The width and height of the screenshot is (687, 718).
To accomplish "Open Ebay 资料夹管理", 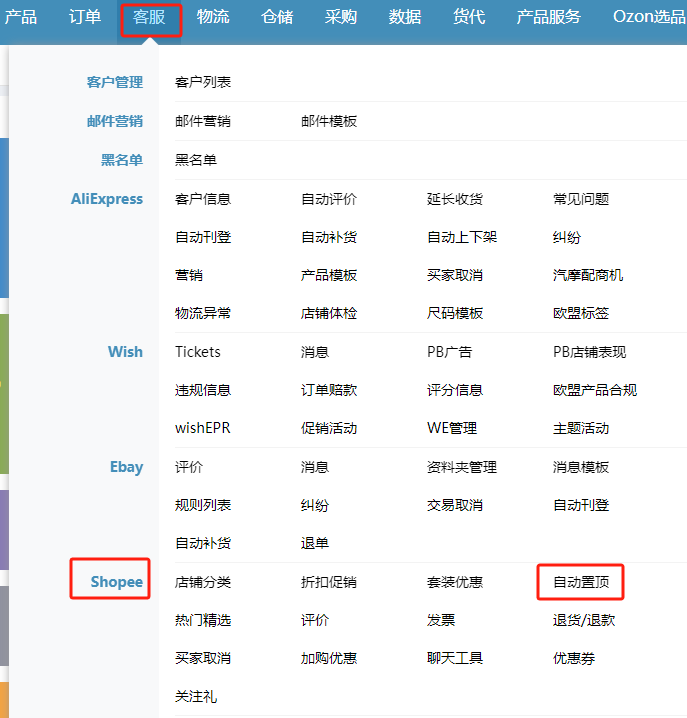I will point(462,467).
